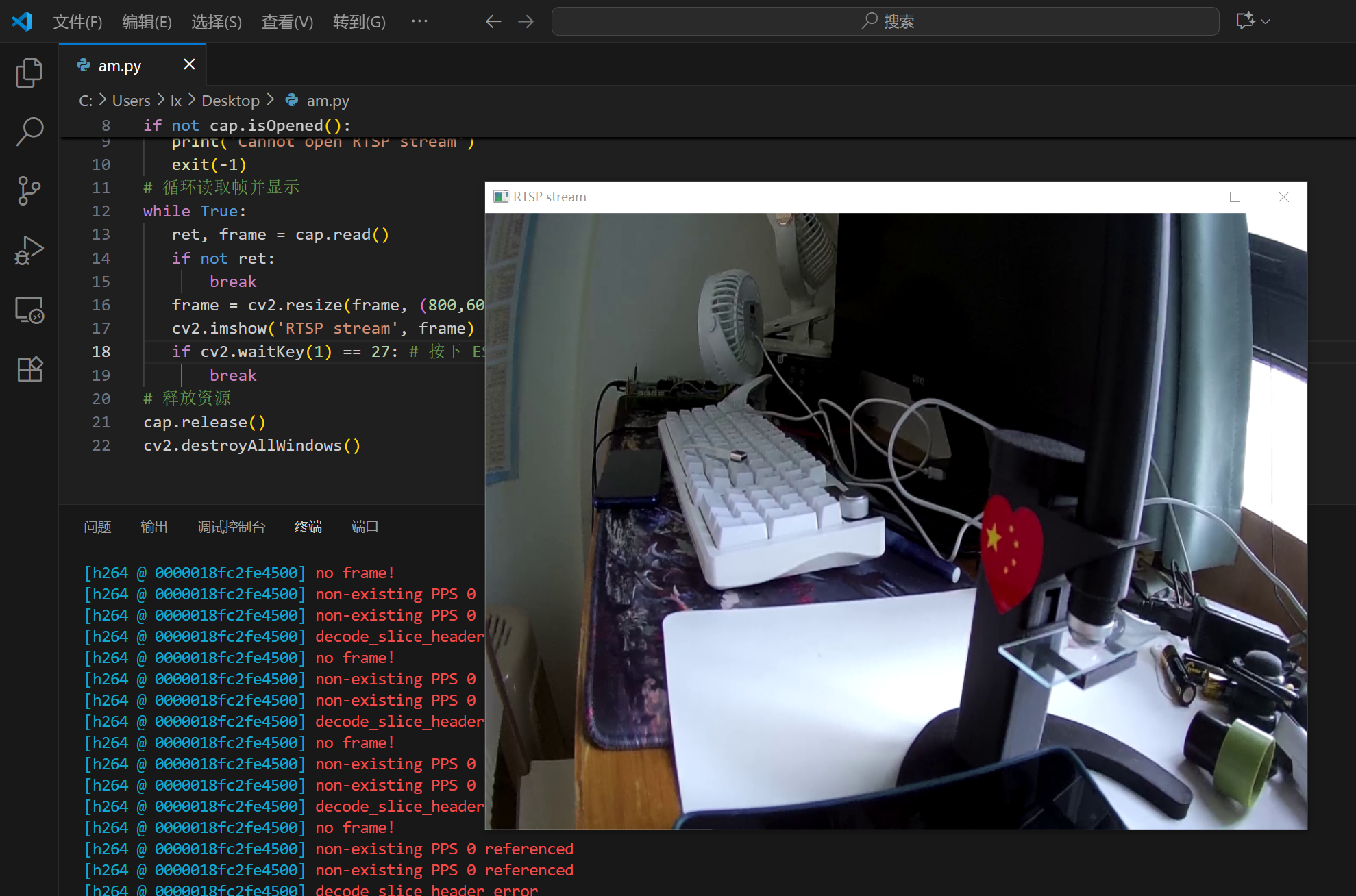Click the search command center box
Viewport: 1356px width, 896px height.
coord(885,22)
